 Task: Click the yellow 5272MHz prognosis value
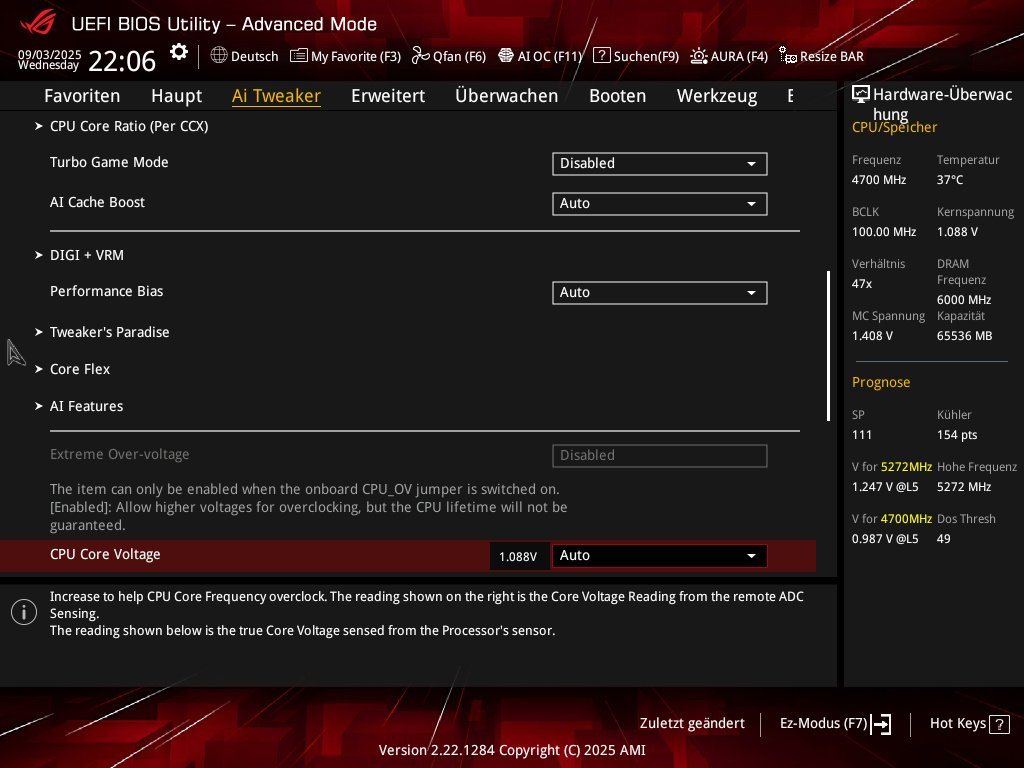(x=906, y=467)
